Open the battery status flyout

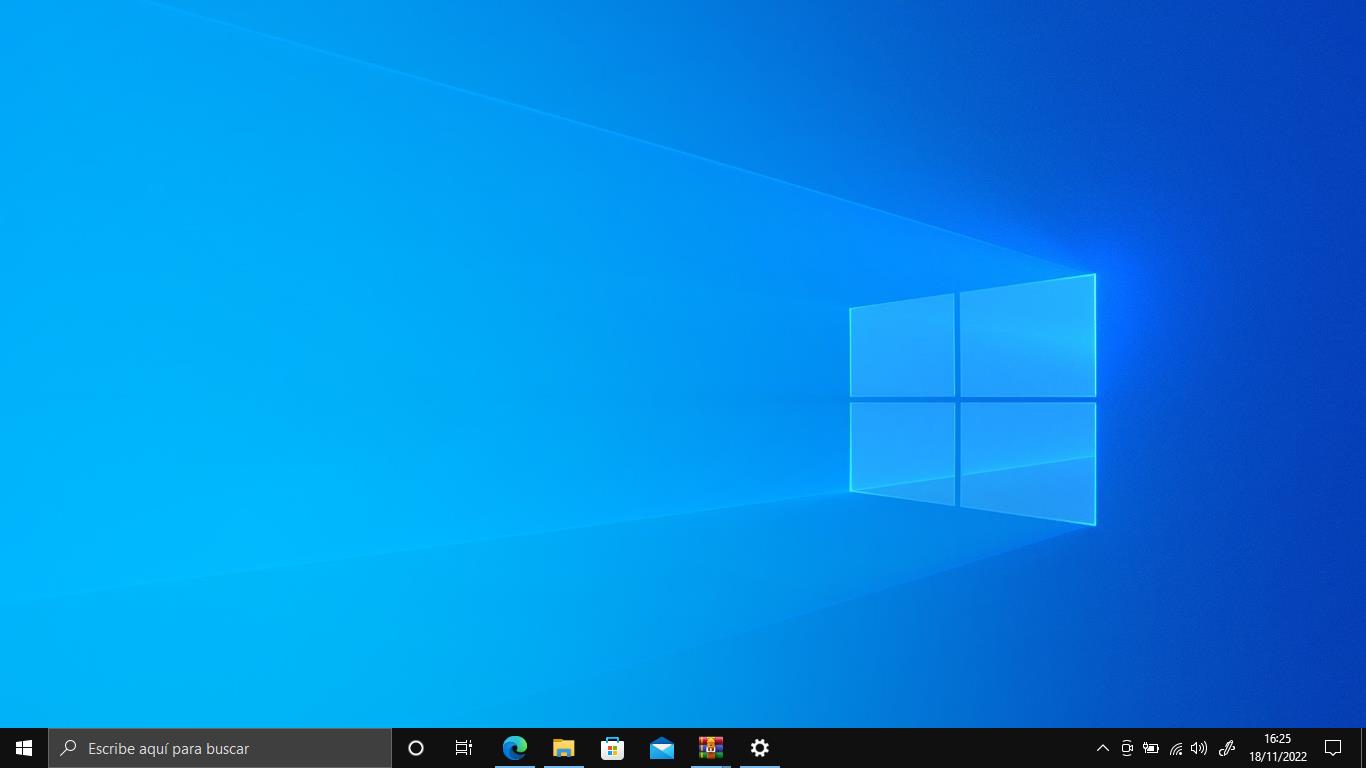[x=1151, y=748]
